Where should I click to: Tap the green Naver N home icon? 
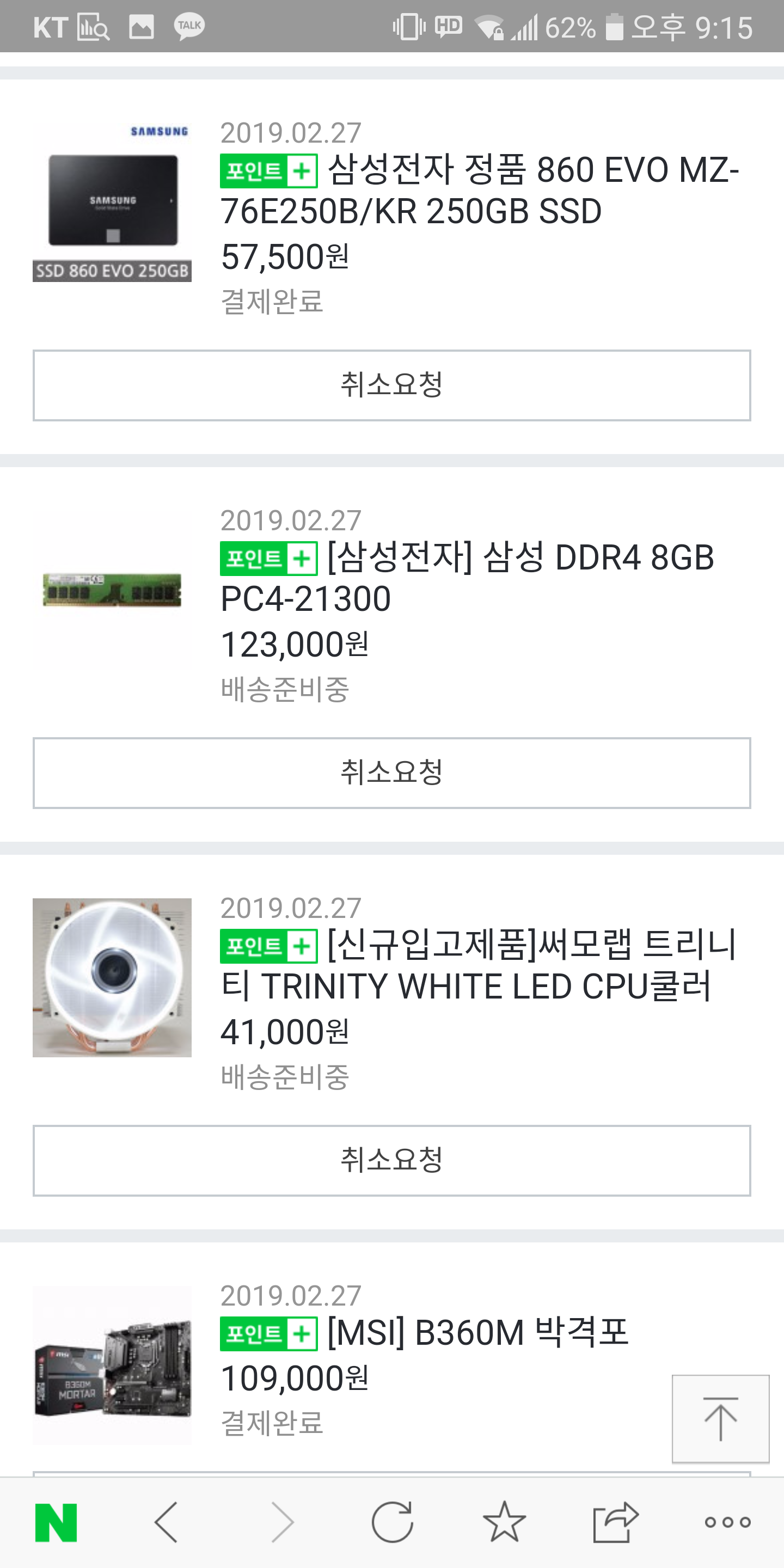coord(56,1522)
